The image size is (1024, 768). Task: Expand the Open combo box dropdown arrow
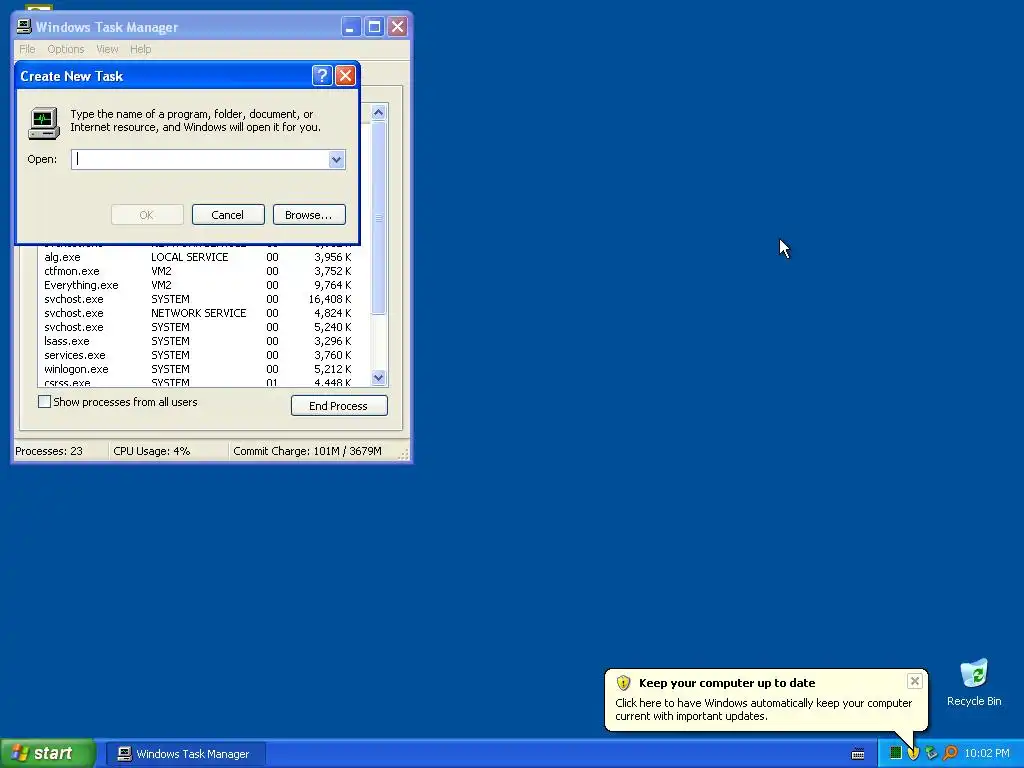pyautogui.click(x=336, y=159)
